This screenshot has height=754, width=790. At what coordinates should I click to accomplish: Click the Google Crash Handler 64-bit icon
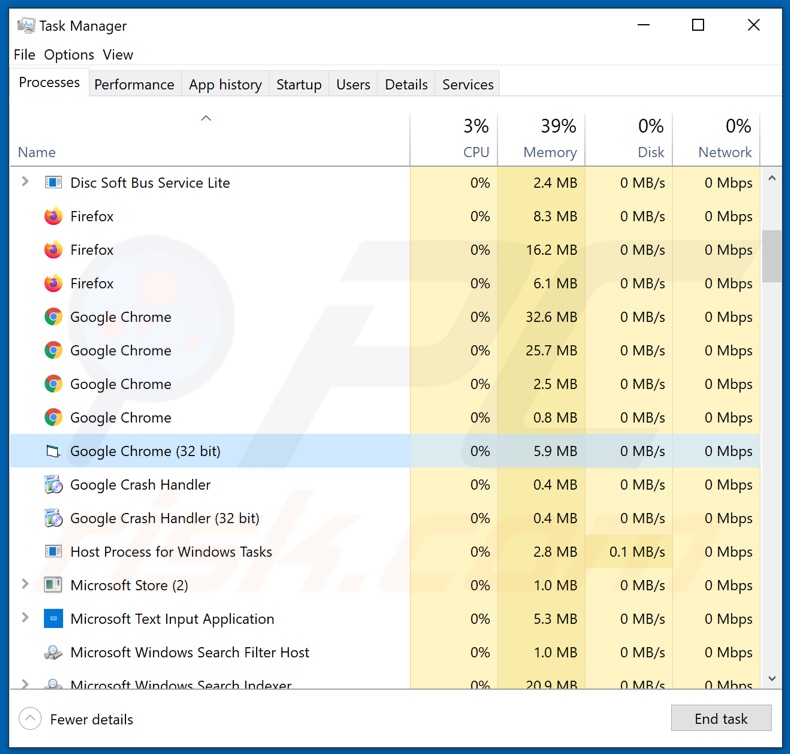(x=53, y=485)
